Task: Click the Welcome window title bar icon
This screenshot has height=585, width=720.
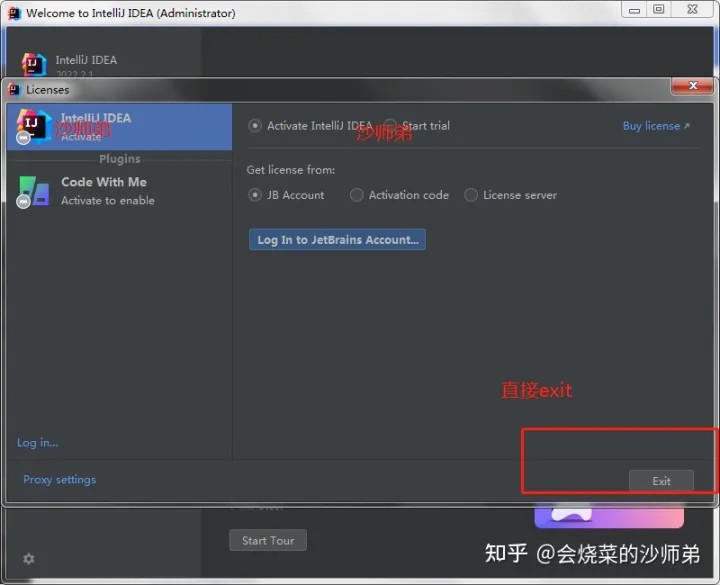Action: tap(13, 13)
